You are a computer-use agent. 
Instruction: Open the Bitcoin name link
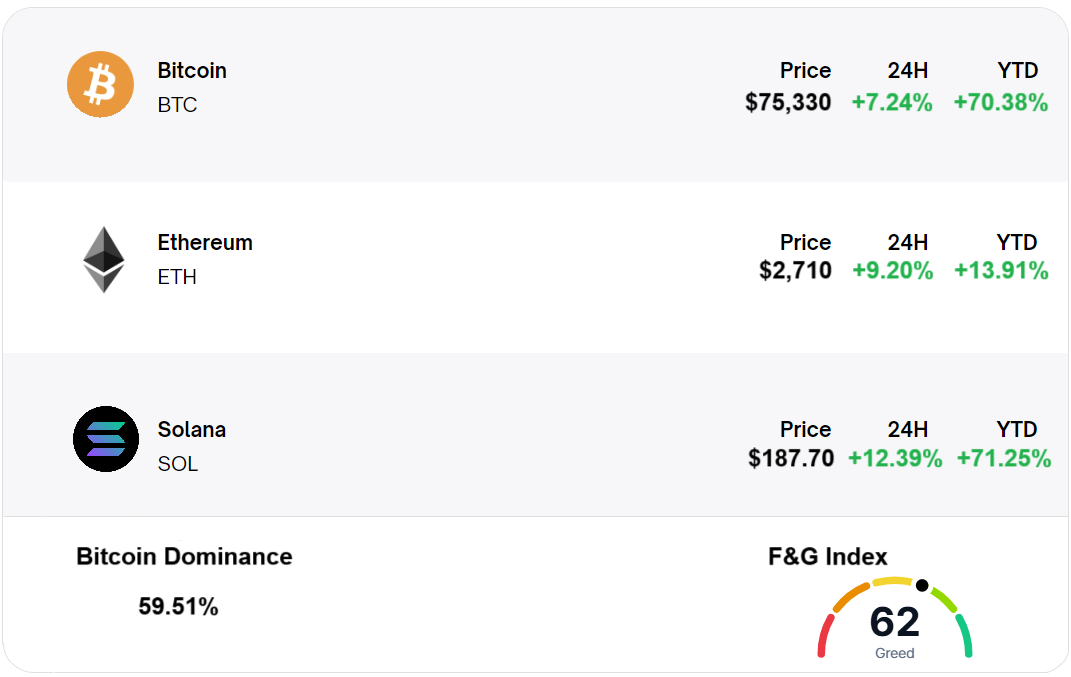pos(192,71)
